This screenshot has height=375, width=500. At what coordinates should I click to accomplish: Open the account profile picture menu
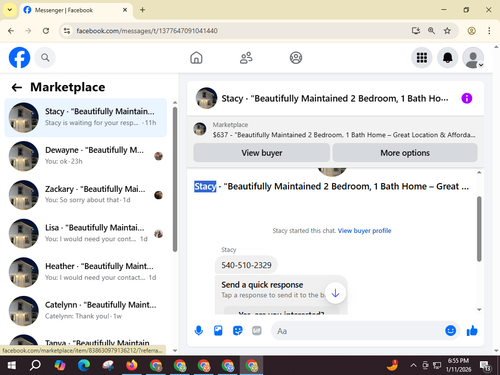pyautogui.click(x=473, y=58)
